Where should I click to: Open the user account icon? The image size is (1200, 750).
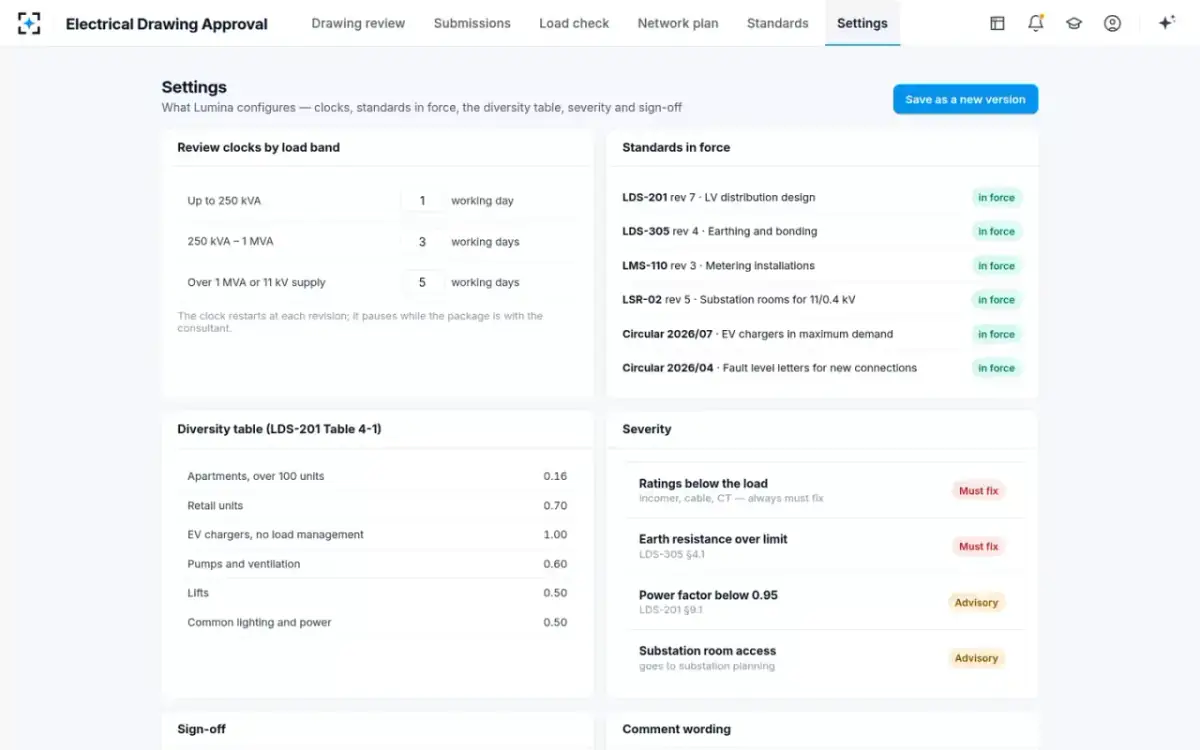point(1112,23)
